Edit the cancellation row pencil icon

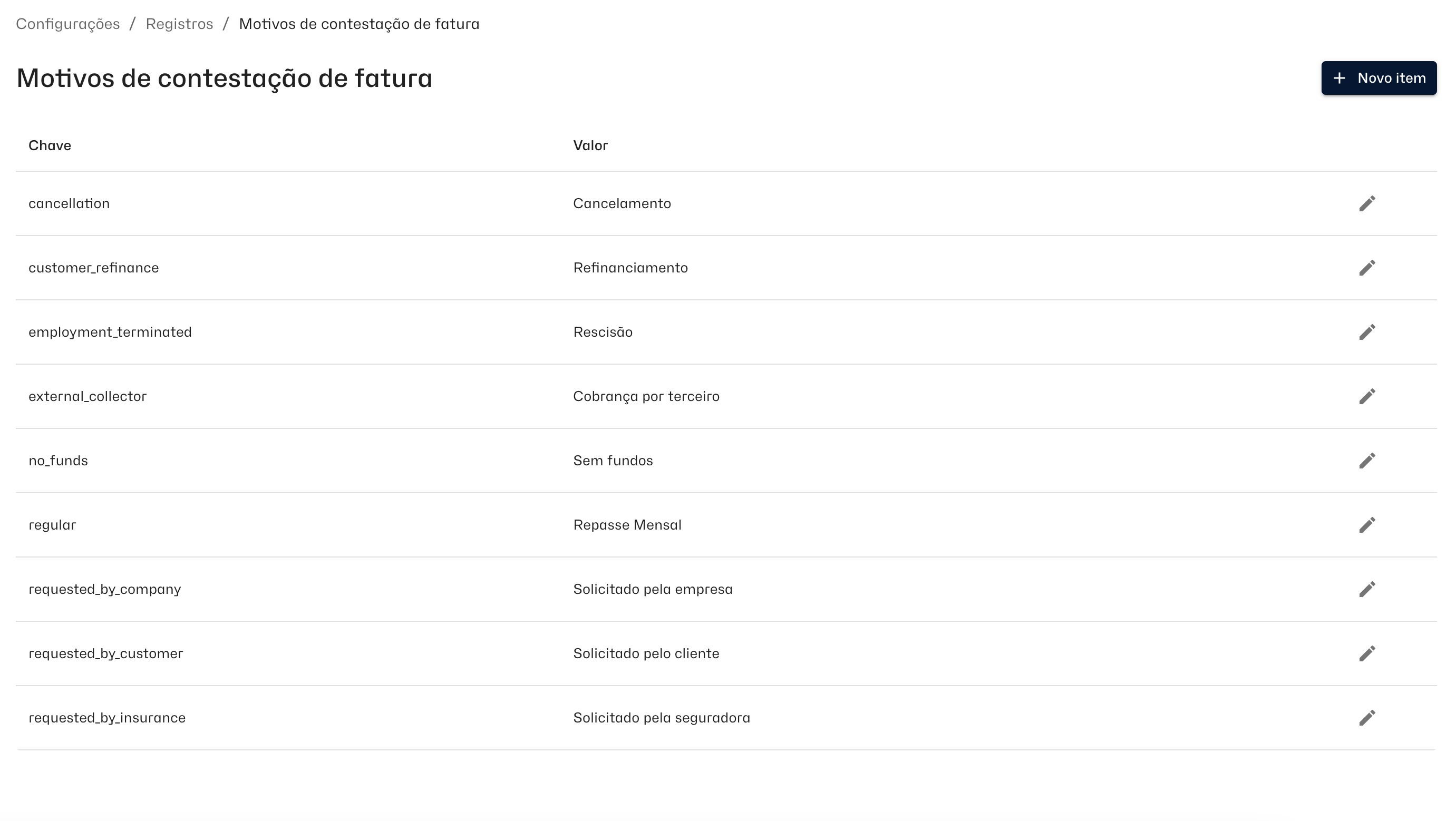[x=1367, y=203]
